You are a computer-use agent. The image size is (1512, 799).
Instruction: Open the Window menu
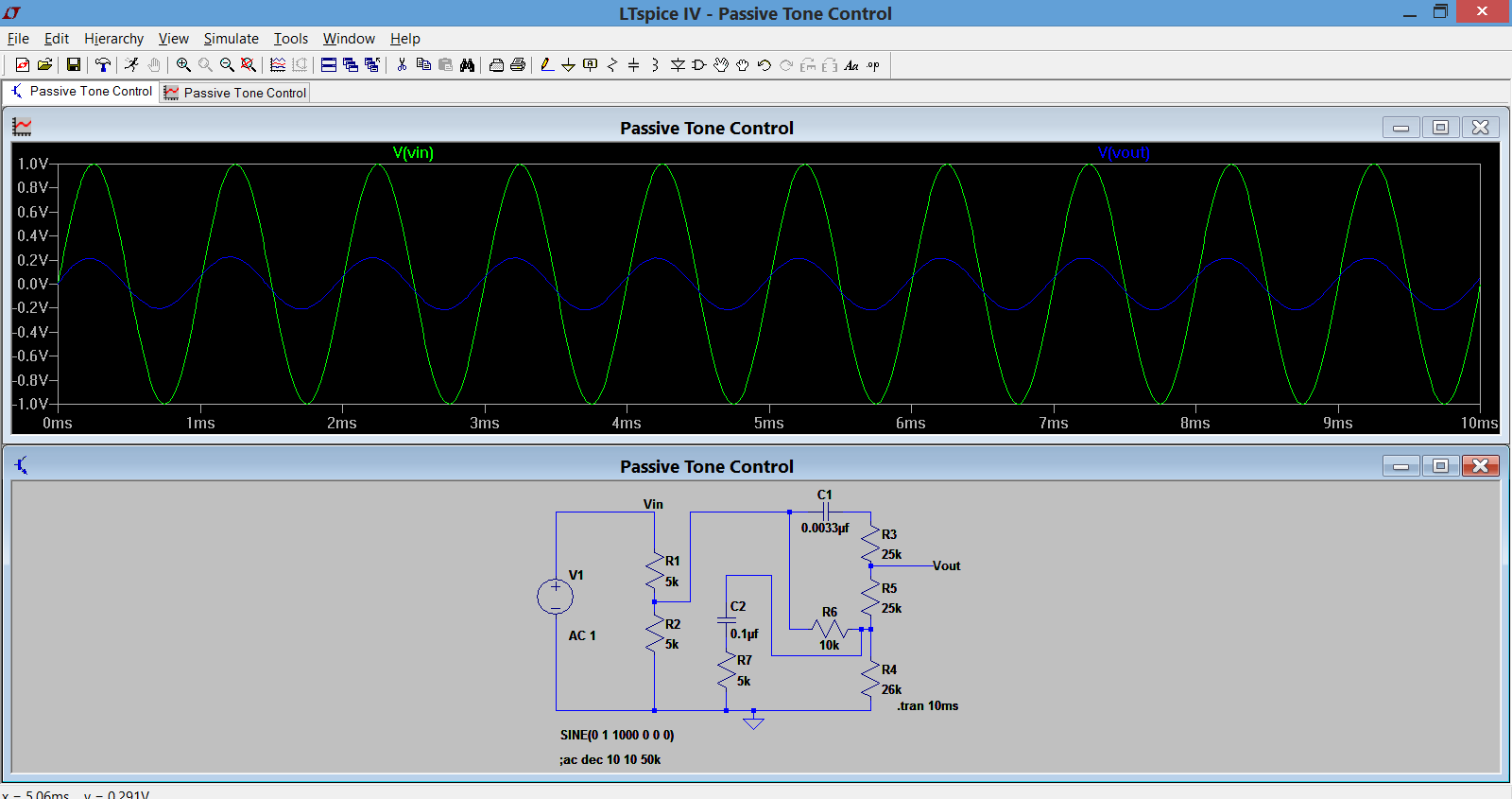[x=349, y=39]
